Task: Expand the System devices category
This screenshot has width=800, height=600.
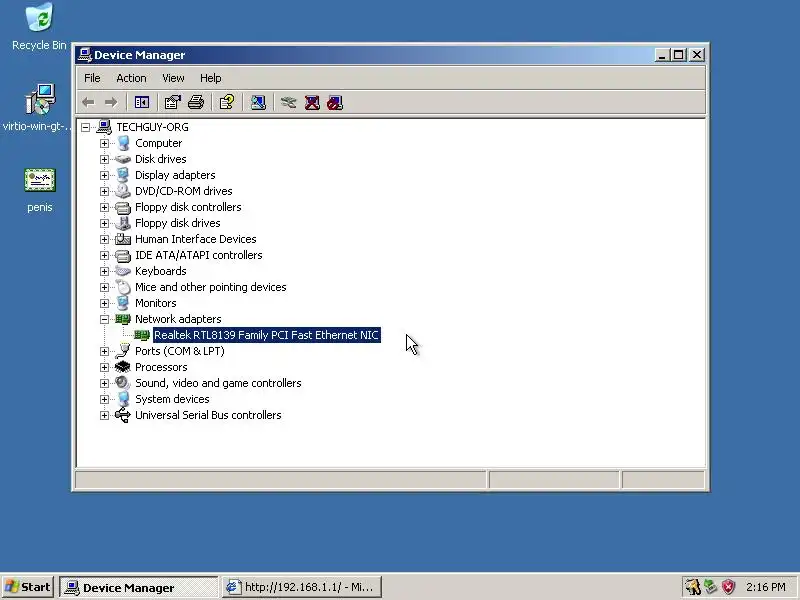Action: [105, 399]
